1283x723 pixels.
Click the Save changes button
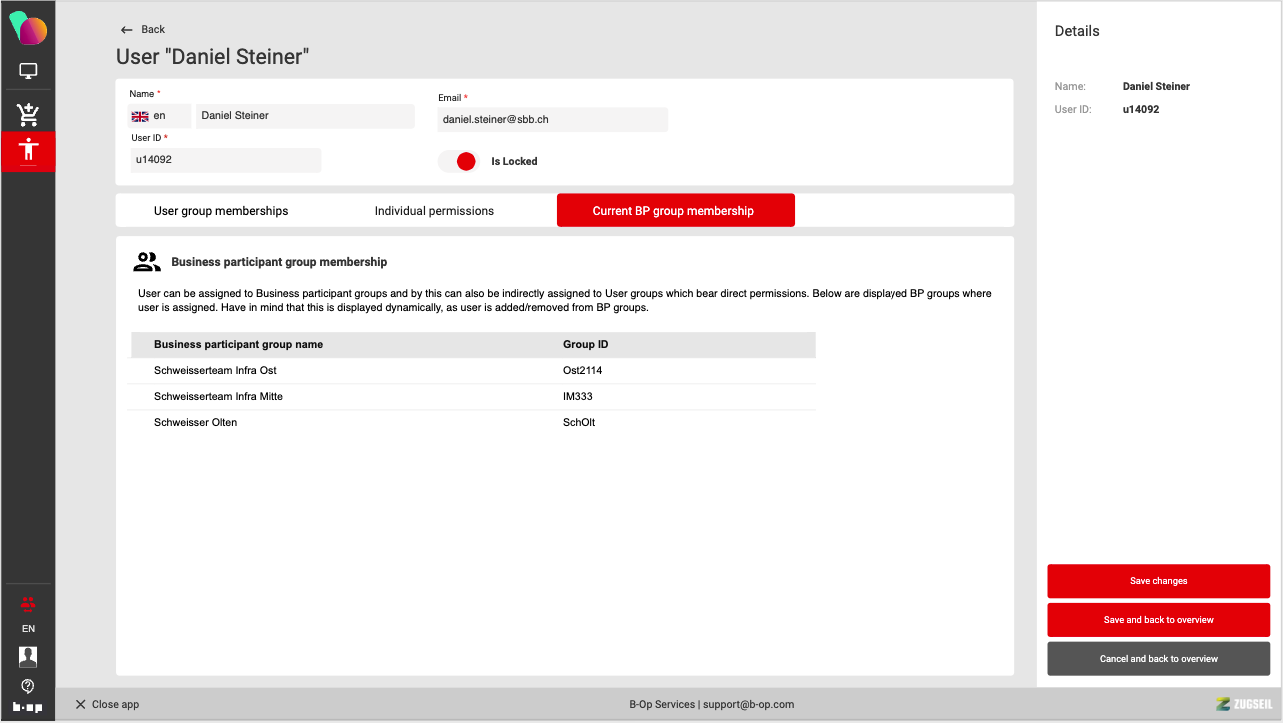(x=1158, y=581)
